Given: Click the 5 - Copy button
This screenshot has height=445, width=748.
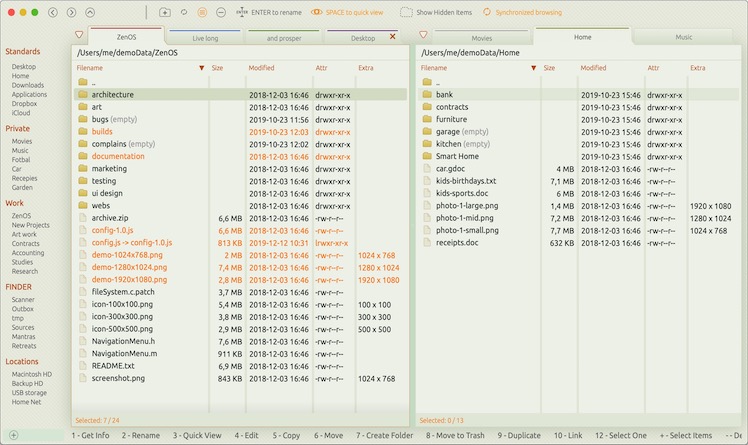Looking at the screenshot, I should [286, 435].
